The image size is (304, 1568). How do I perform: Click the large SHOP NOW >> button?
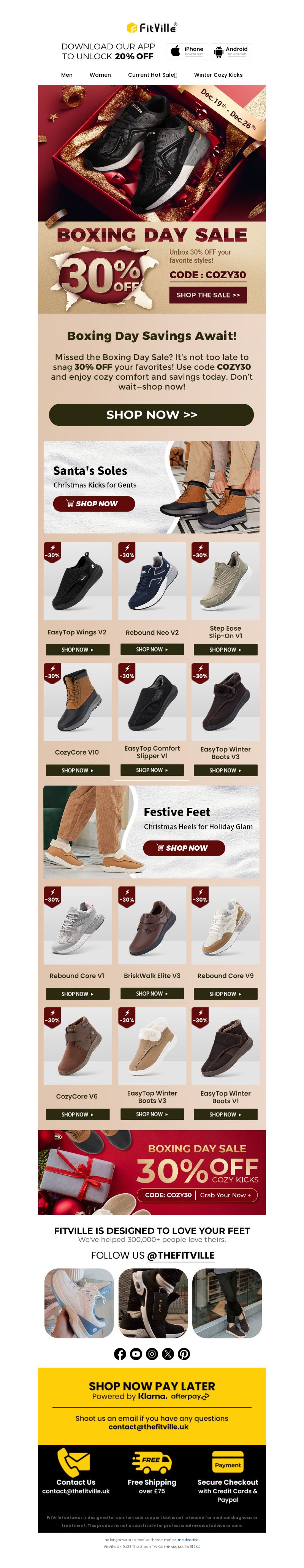tap(151, 414)
